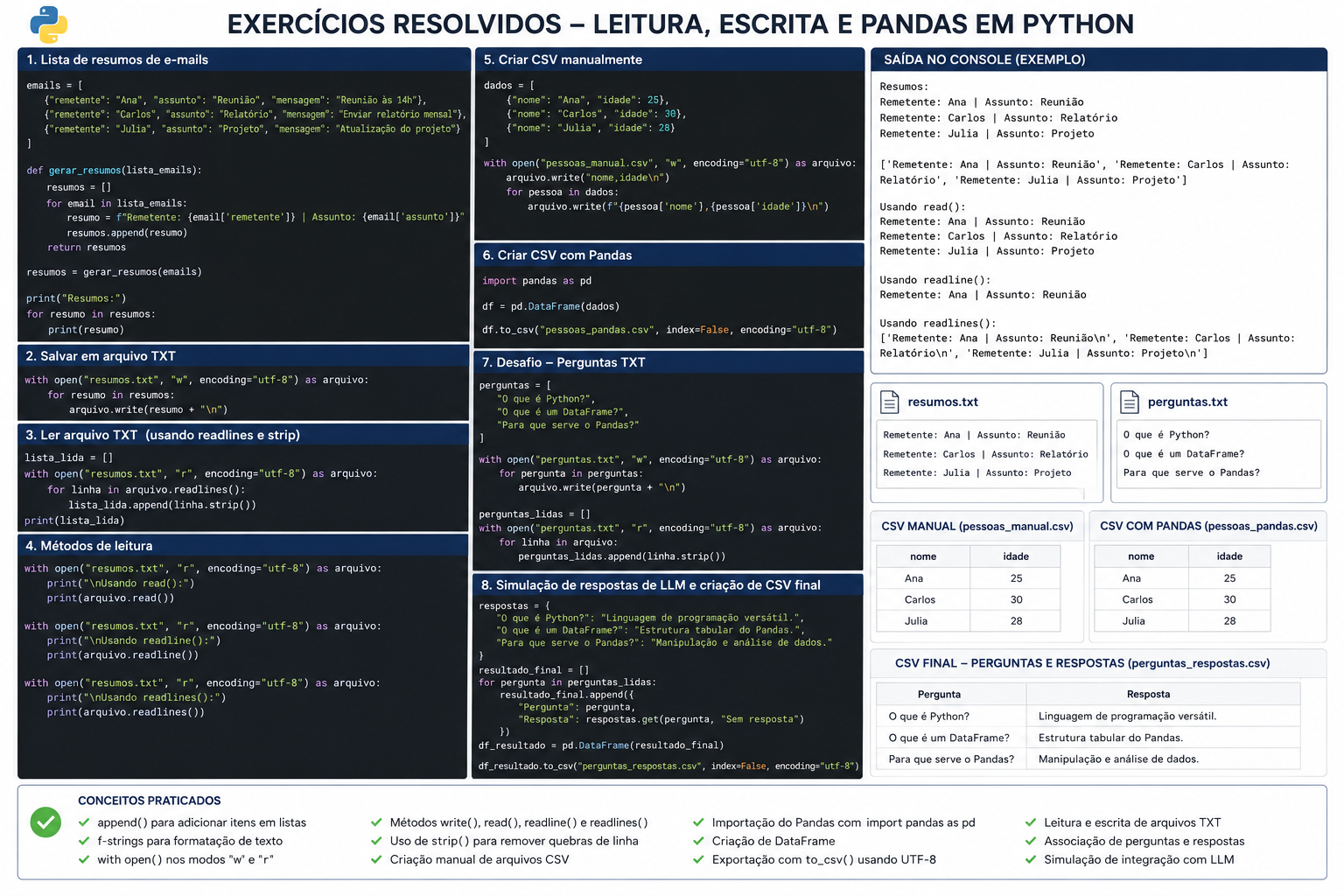The height and width of the screenshot is (896, 1344).
Task: Click checkmark beside f-strings para formatação
Action: point(84,841)
